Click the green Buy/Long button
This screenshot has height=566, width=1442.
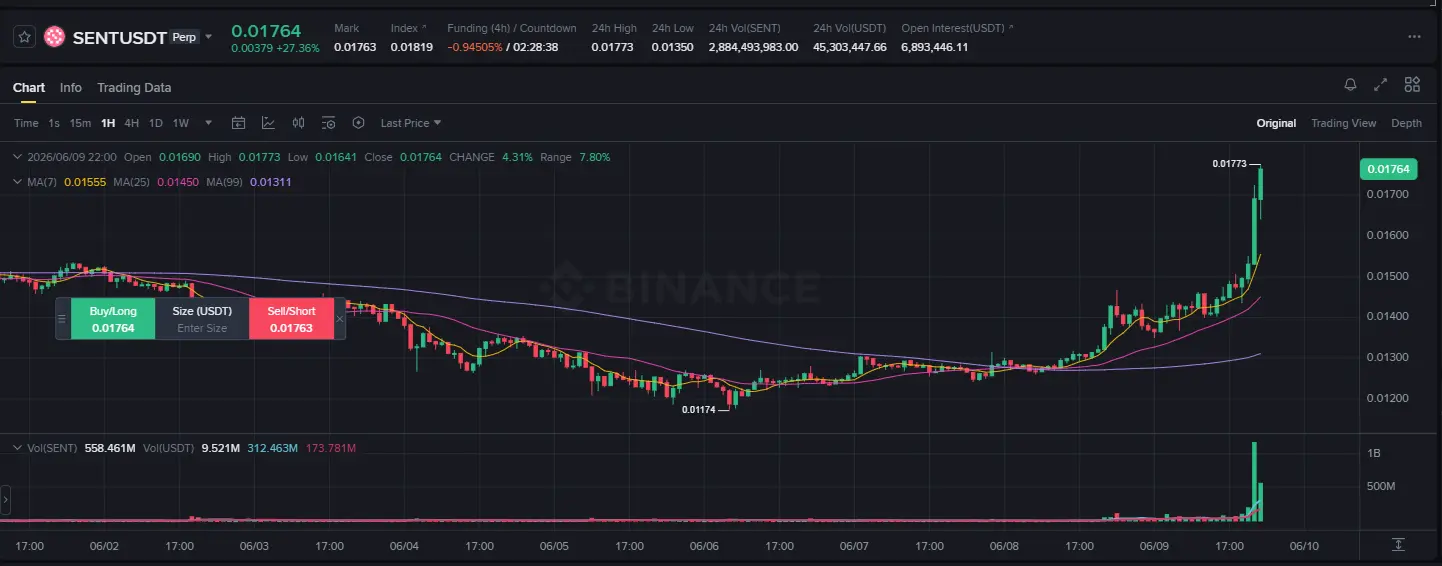pos(113,319)
